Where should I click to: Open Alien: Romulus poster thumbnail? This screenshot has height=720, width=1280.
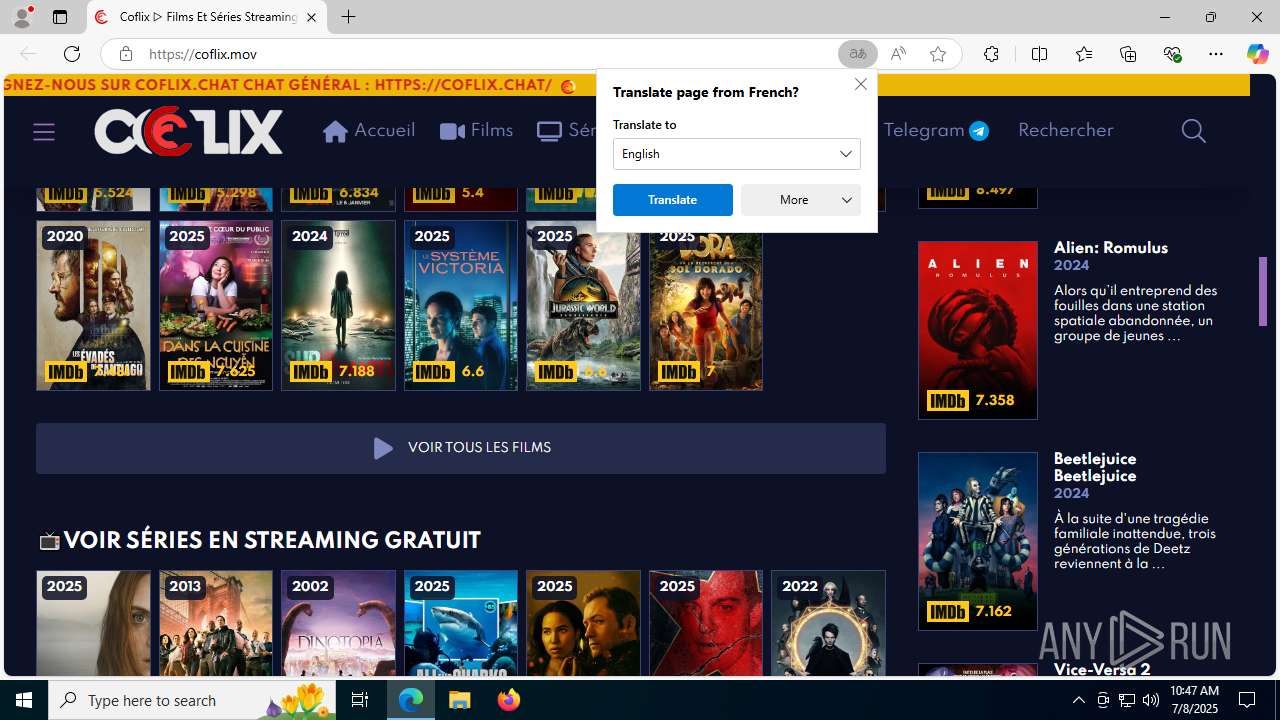pyautogui.click(x=978, y=330)
